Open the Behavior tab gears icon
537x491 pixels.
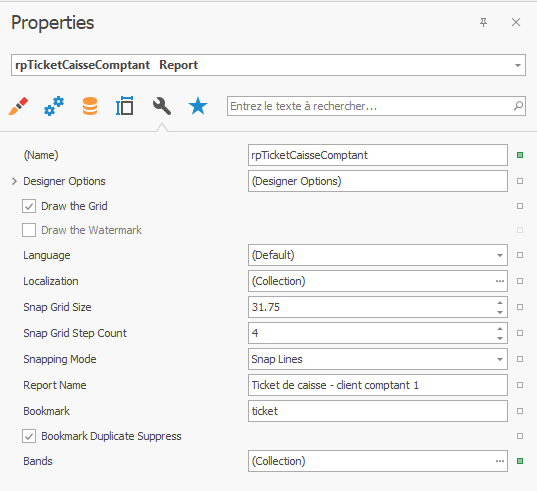(54, 106)
